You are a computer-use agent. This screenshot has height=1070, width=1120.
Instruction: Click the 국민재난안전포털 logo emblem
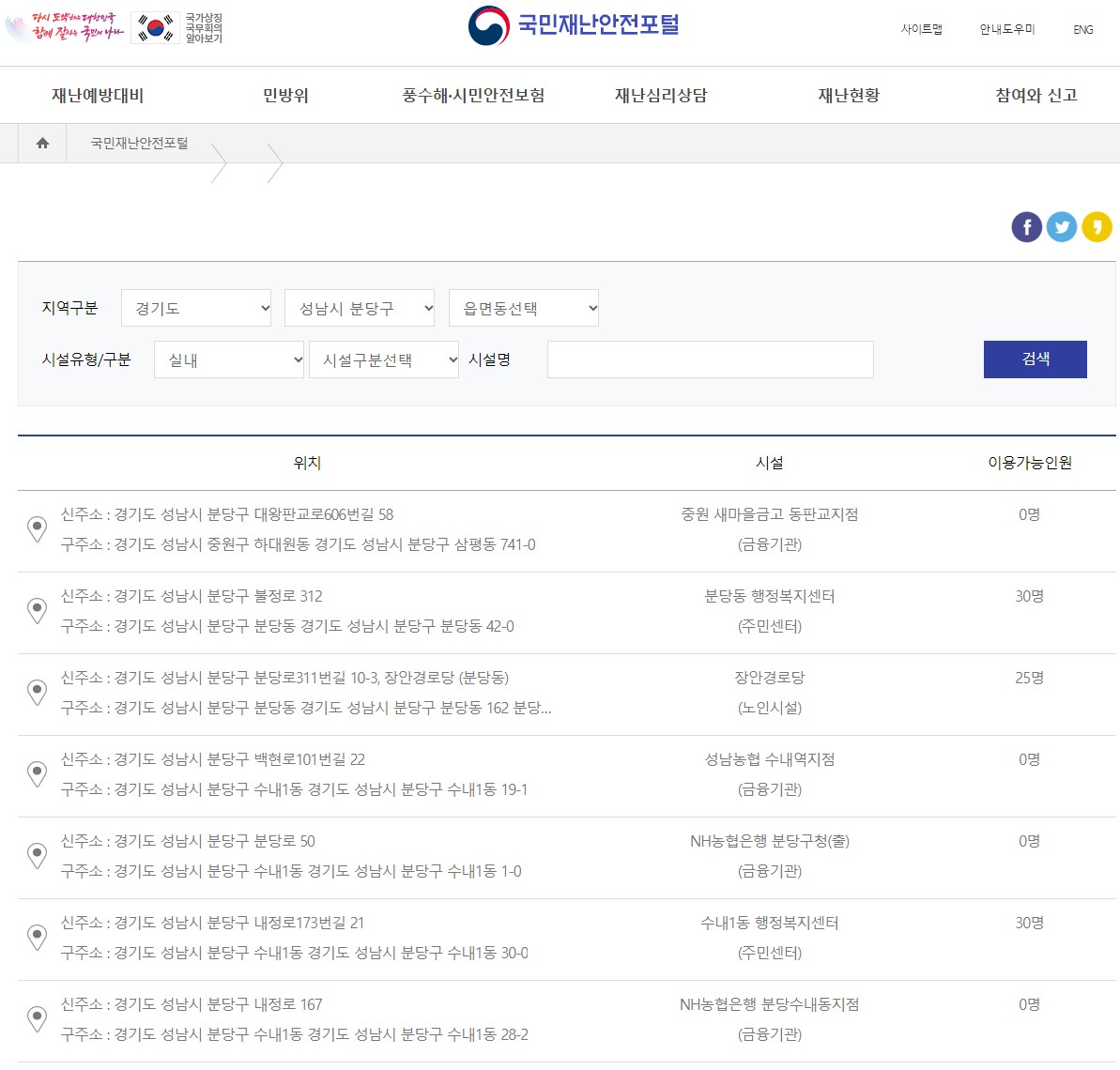[x=488, y=23]
